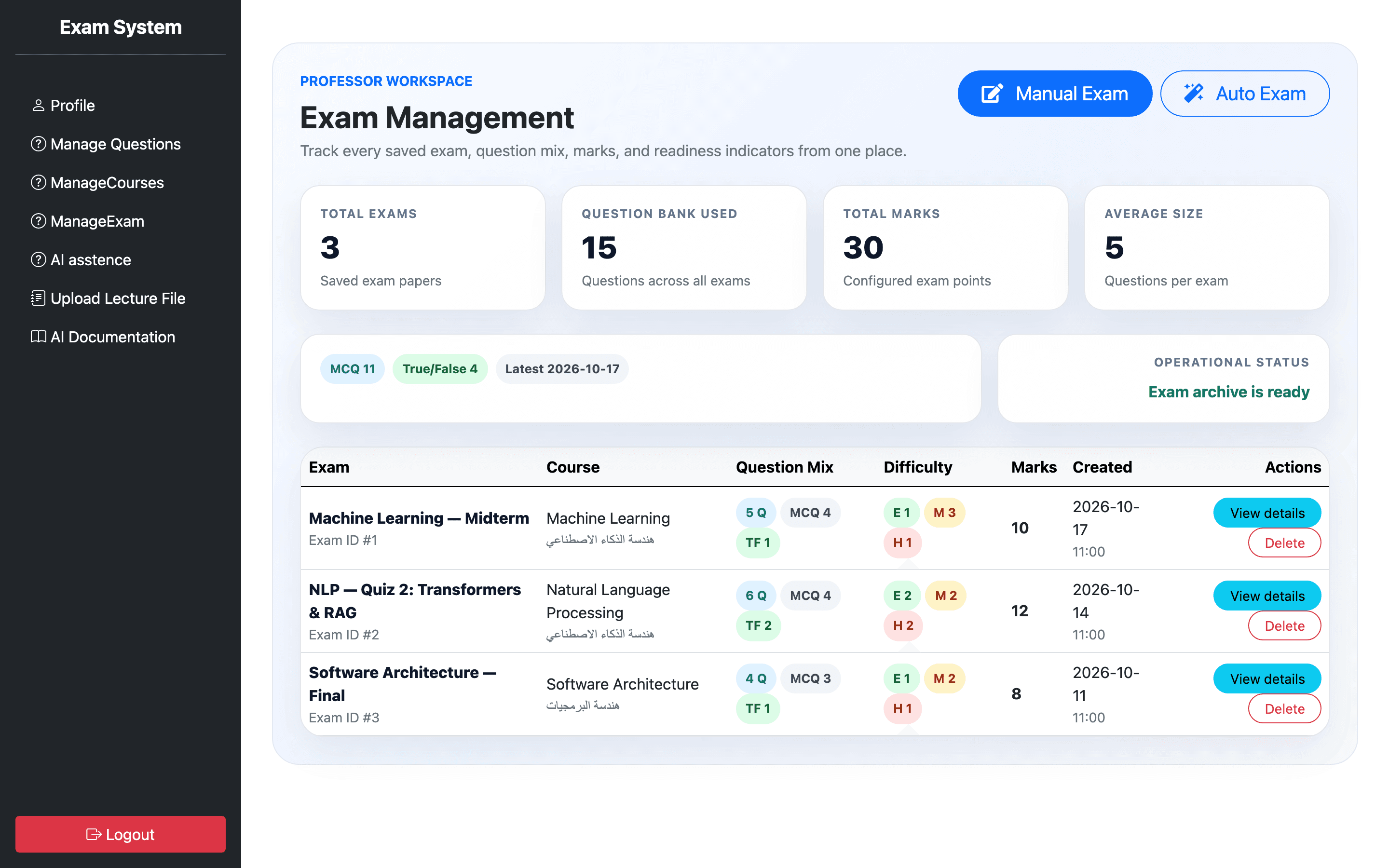Select ManageExam in the sidebar
The width and height of the screenshot is (1389, 868).
coord(121,220)
